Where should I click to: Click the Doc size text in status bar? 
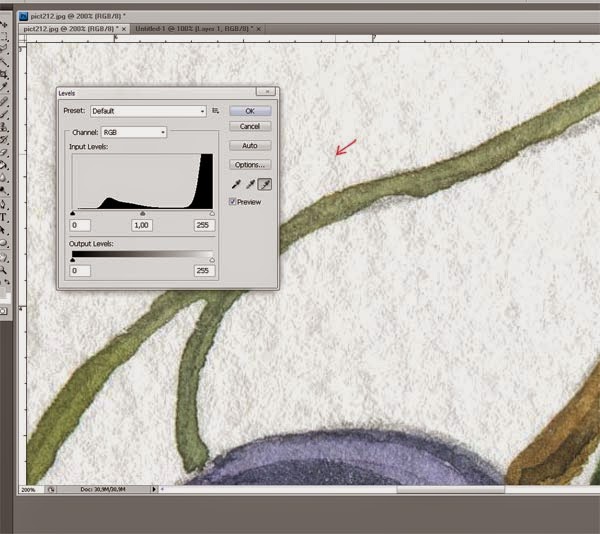(x=103, y=489)
